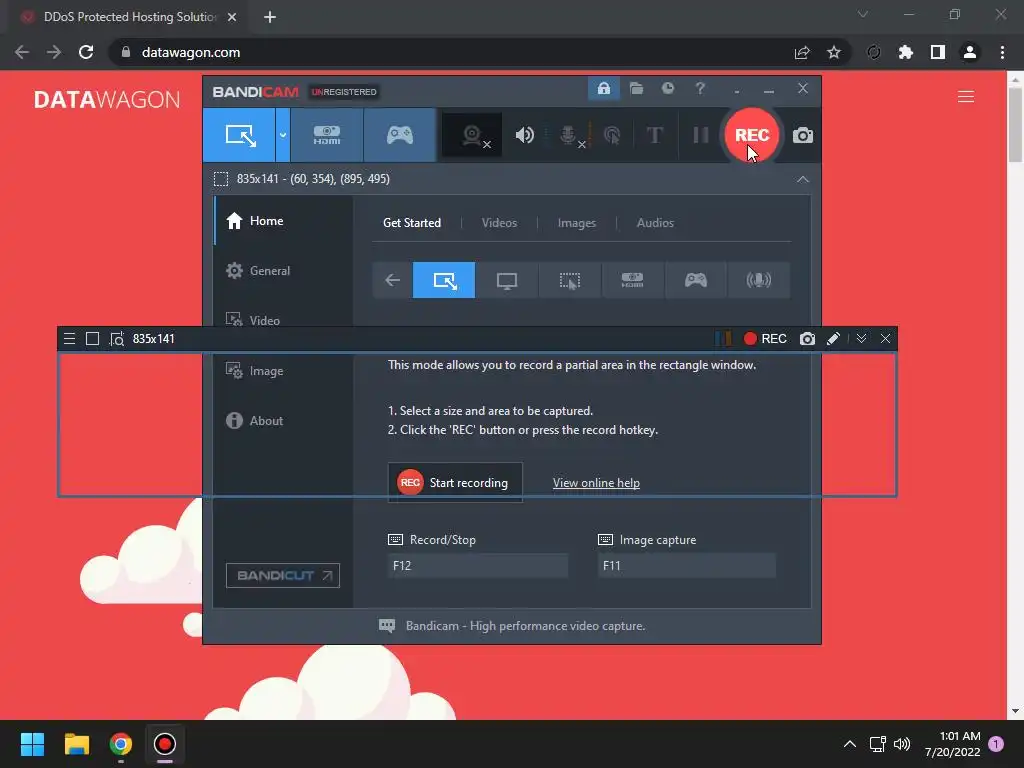Screen dimensions: 1024x768
Task: Switch to the Audios tab
Action: (655, 223)
